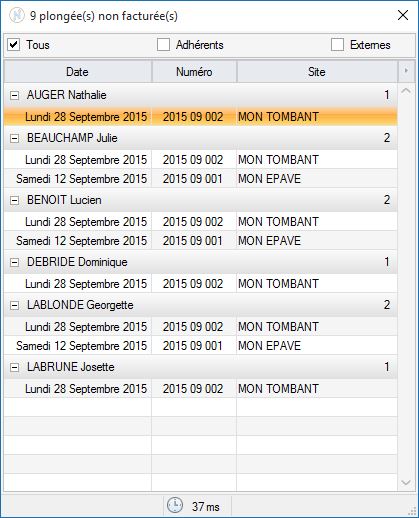Sort by the Numéro column header

[194, 72]
